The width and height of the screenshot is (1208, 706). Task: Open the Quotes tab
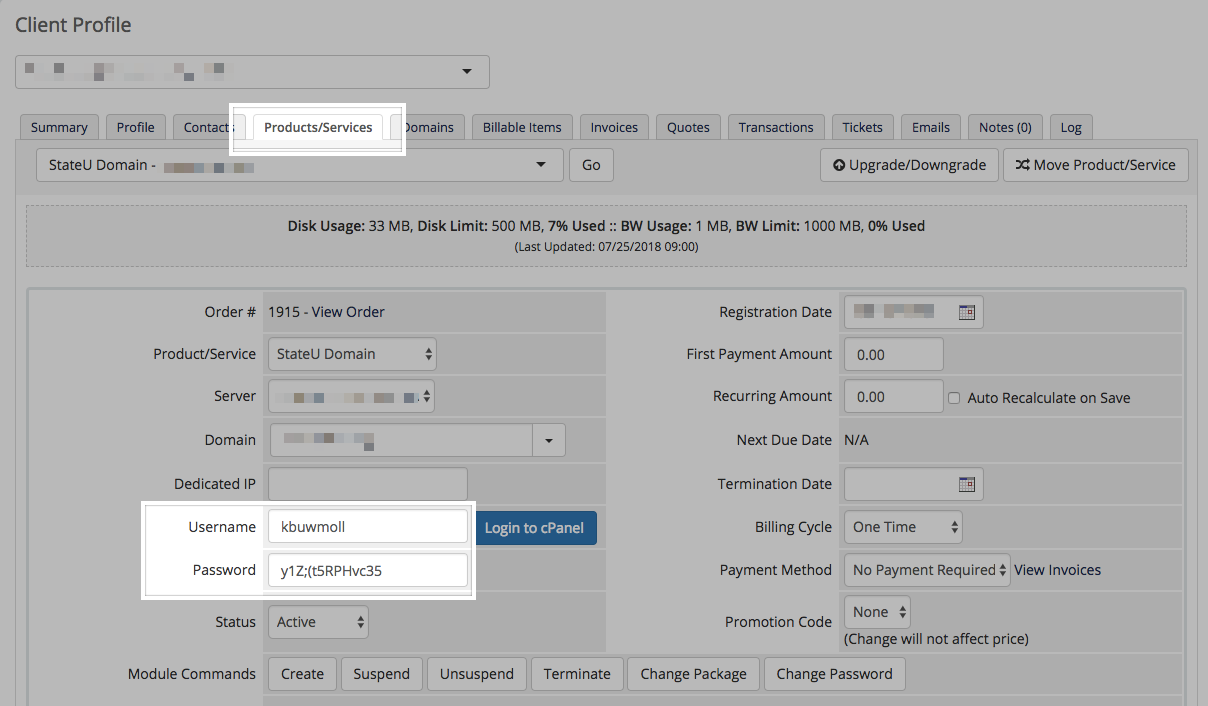(x=688, y=127)
